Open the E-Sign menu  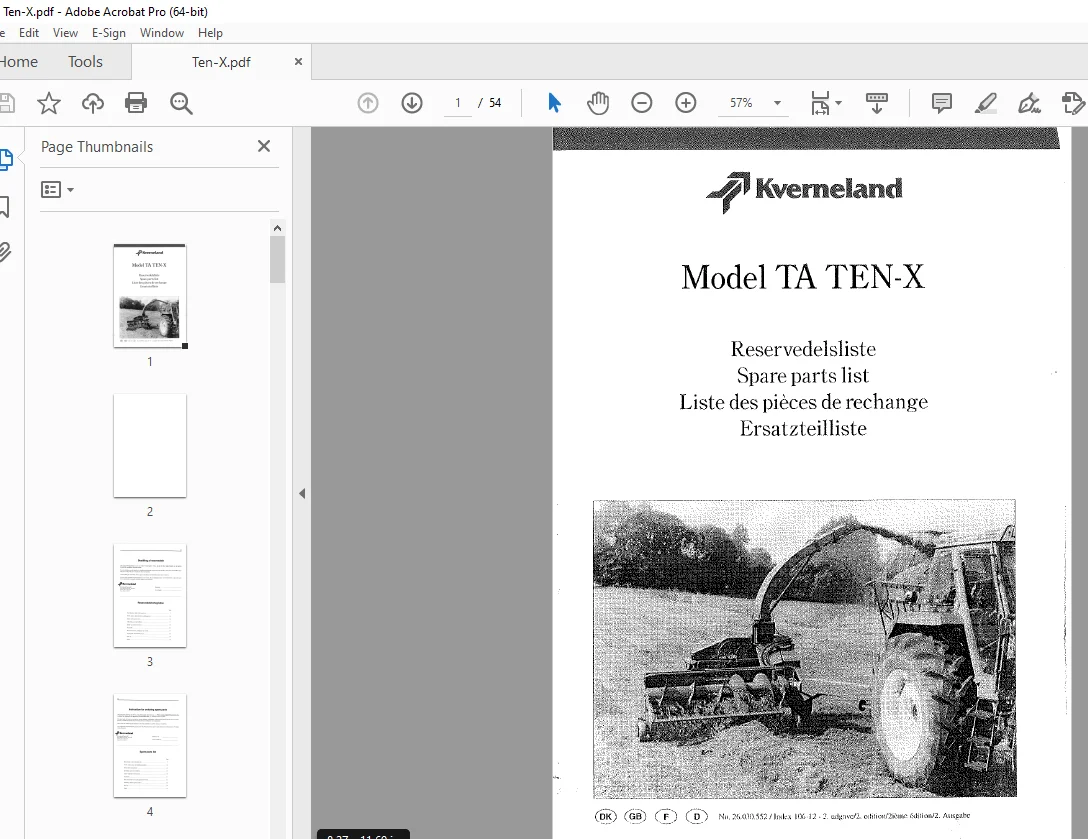tap(109, 33)
